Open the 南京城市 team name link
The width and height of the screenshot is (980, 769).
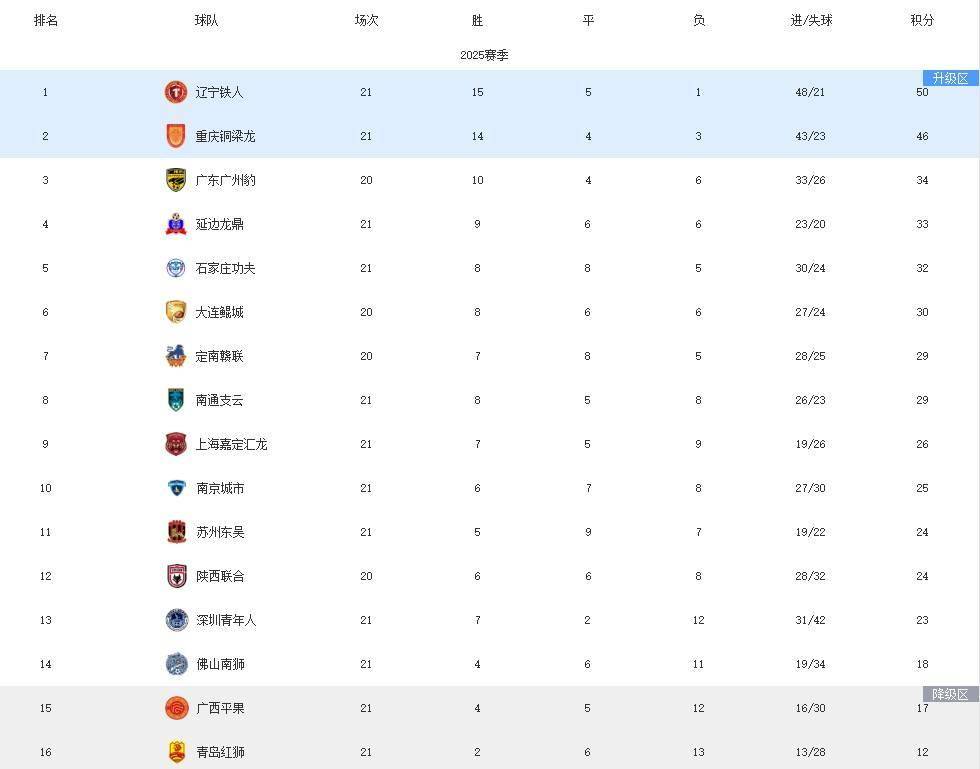(220, 488)
